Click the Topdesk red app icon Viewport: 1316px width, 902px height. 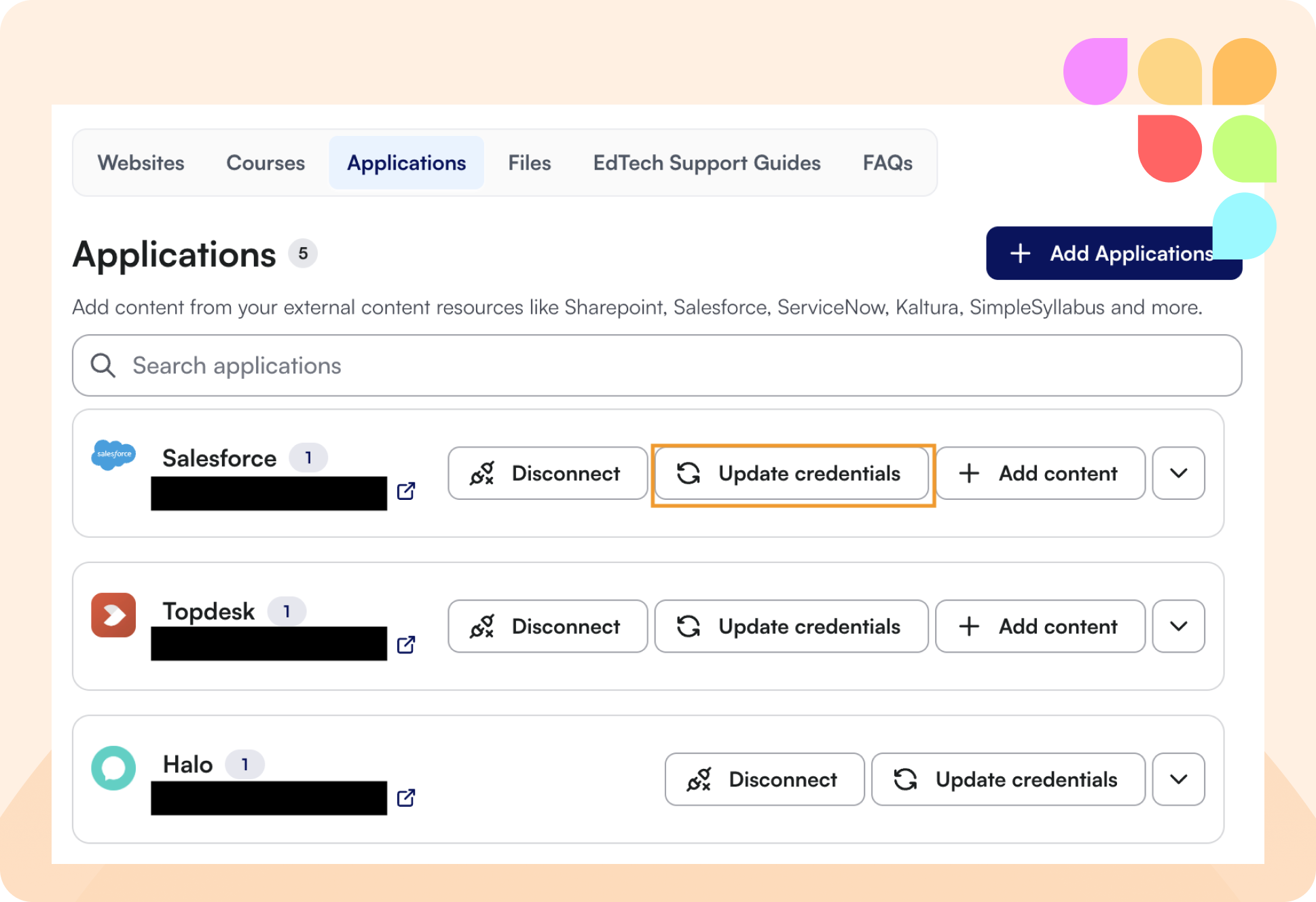[113, 615]
